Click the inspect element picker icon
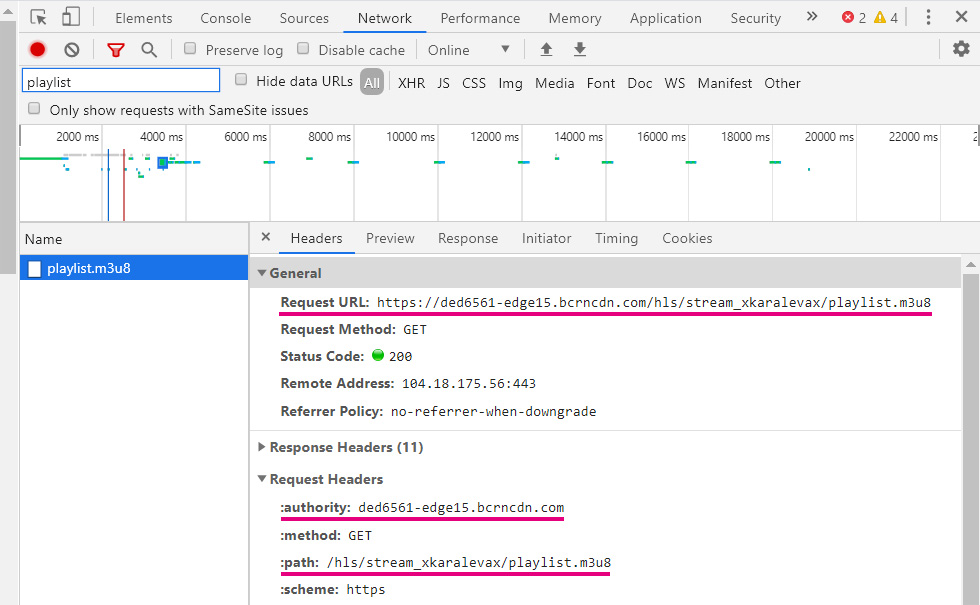This screenshot has height=605, width=980. tap(38, 17)
